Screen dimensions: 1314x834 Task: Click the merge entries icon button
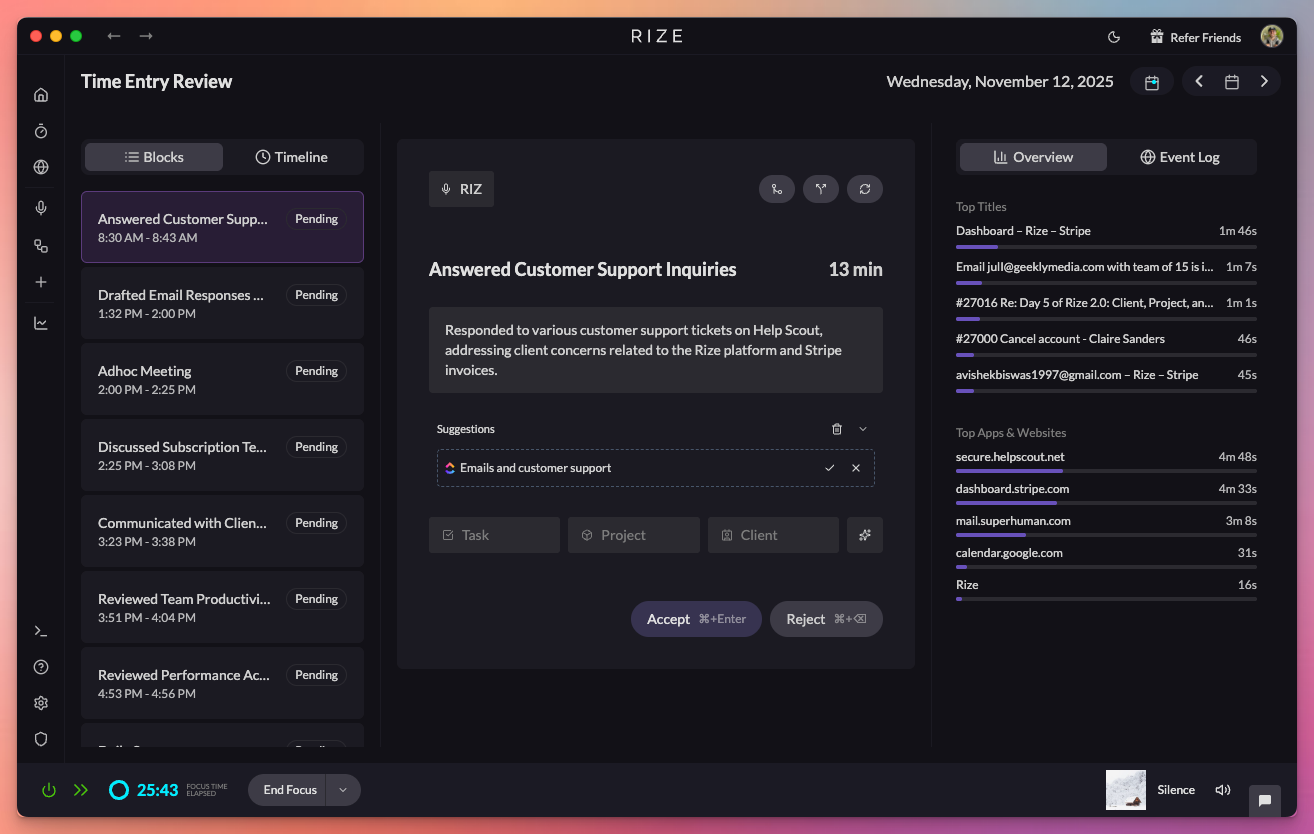click(x=777, y=189)
